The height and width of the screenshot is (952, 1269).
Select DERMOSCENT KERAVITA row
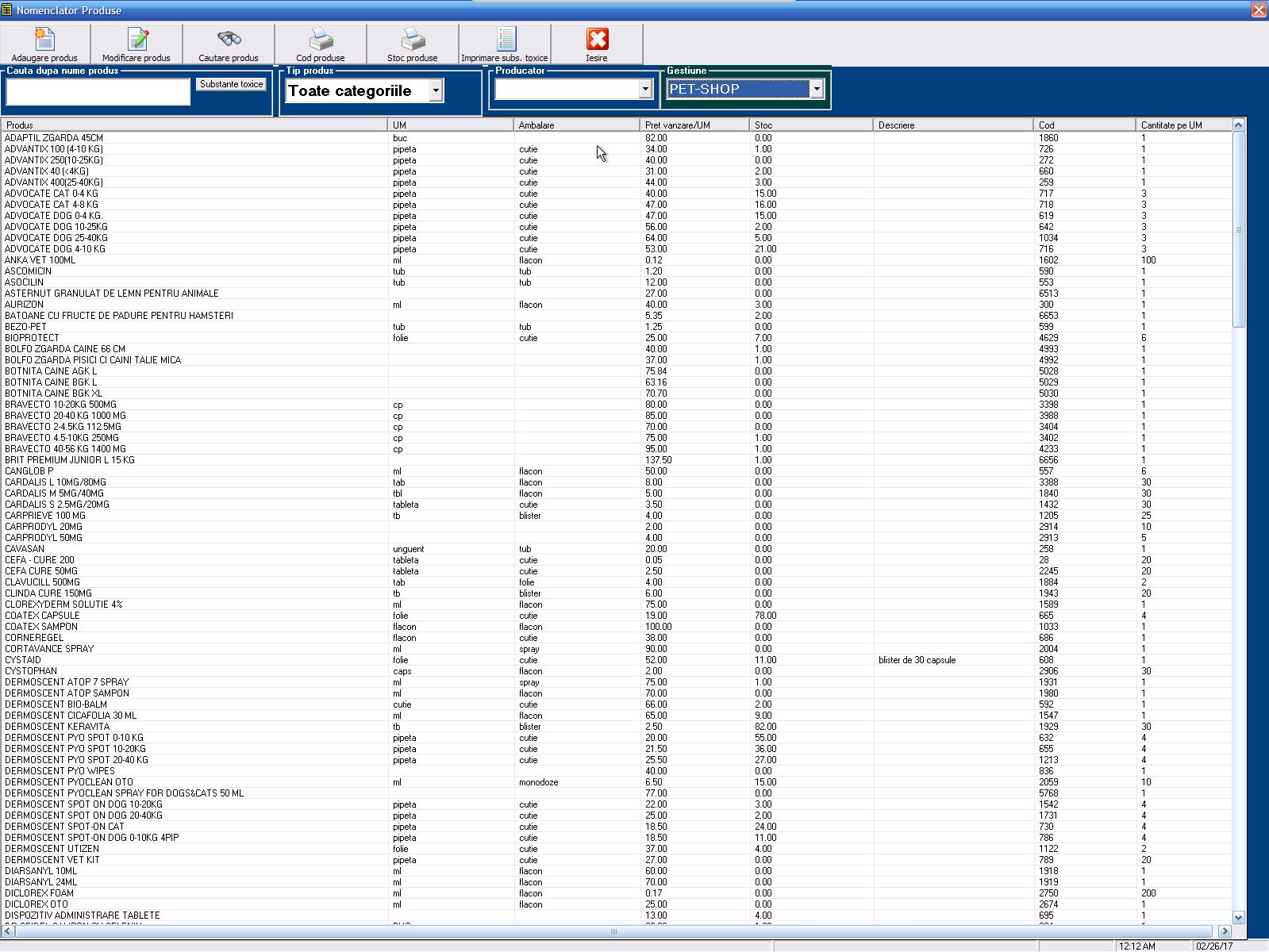coord(616,727)
